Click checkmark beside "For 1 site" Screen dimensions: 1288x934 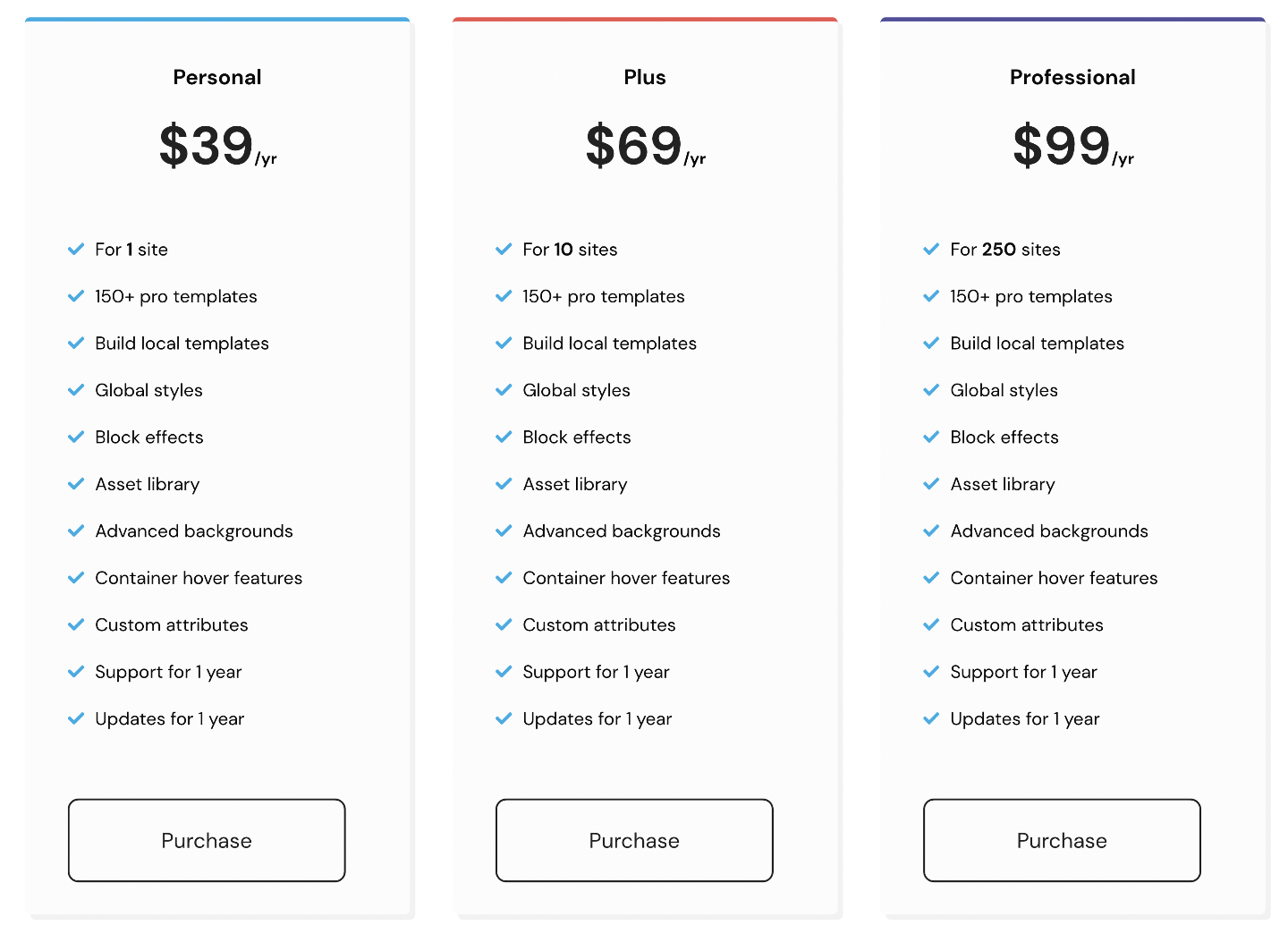76,249
